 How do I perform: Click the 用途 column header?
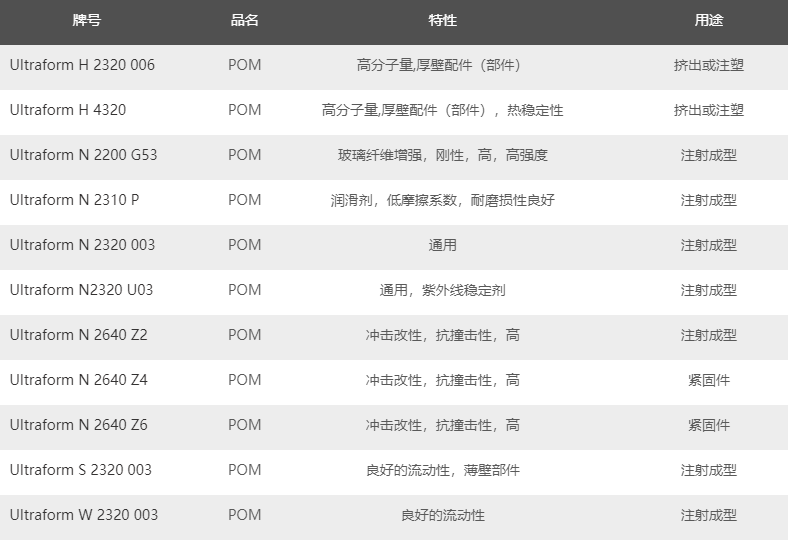(x=708, y=20)
